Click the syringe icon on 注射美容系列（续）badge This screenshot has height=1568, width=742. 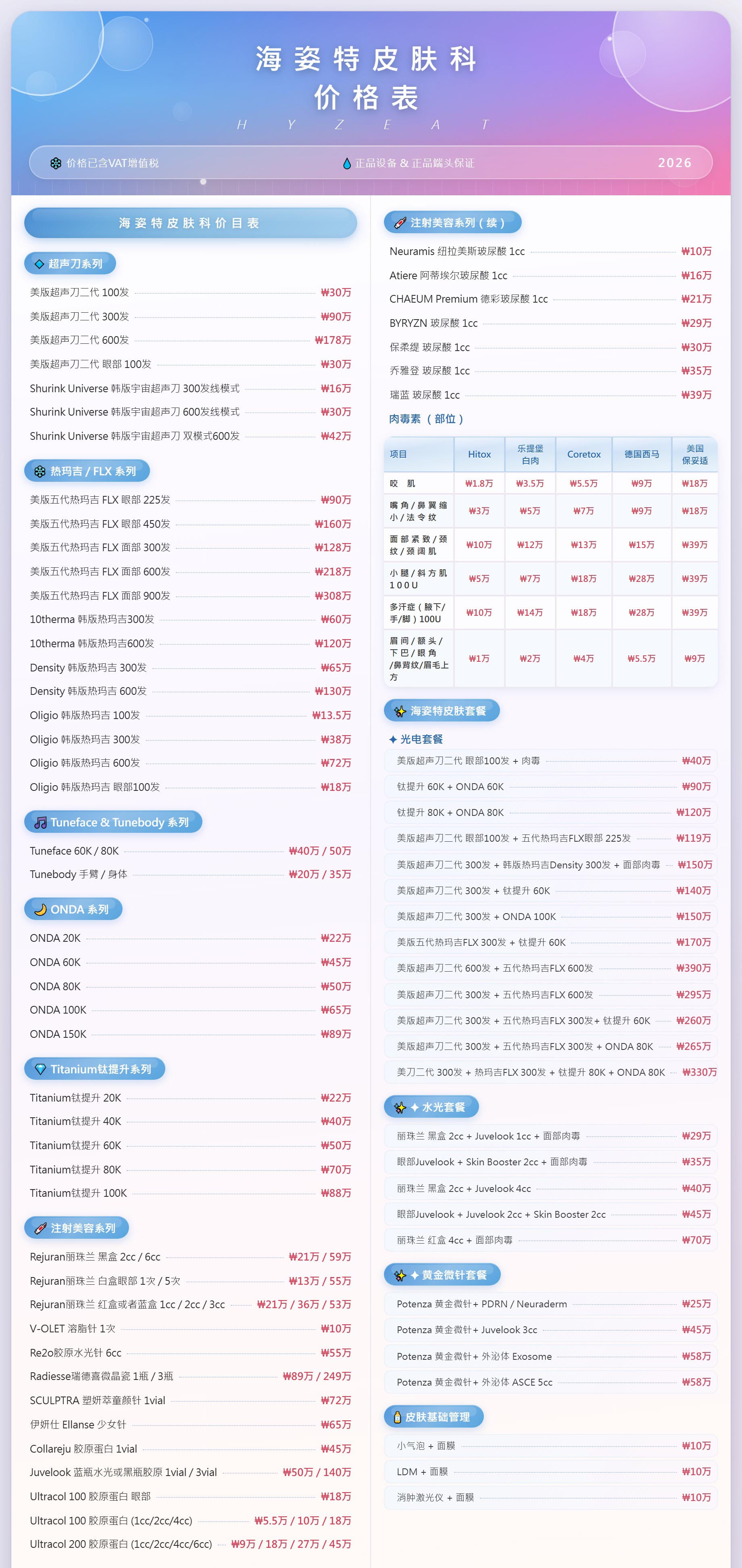click(x=400, y=223)
